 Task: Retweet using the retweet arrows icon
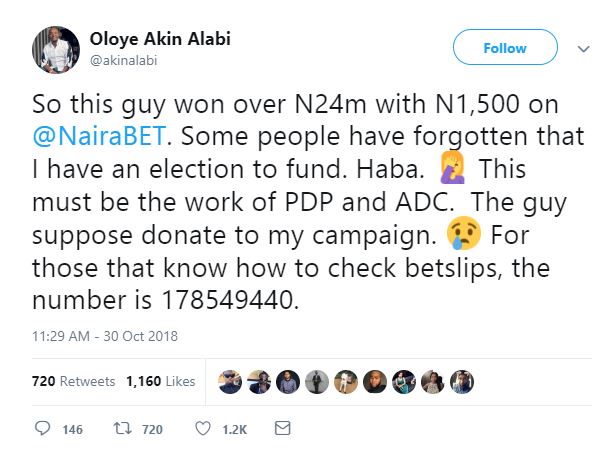pos(123,428)
